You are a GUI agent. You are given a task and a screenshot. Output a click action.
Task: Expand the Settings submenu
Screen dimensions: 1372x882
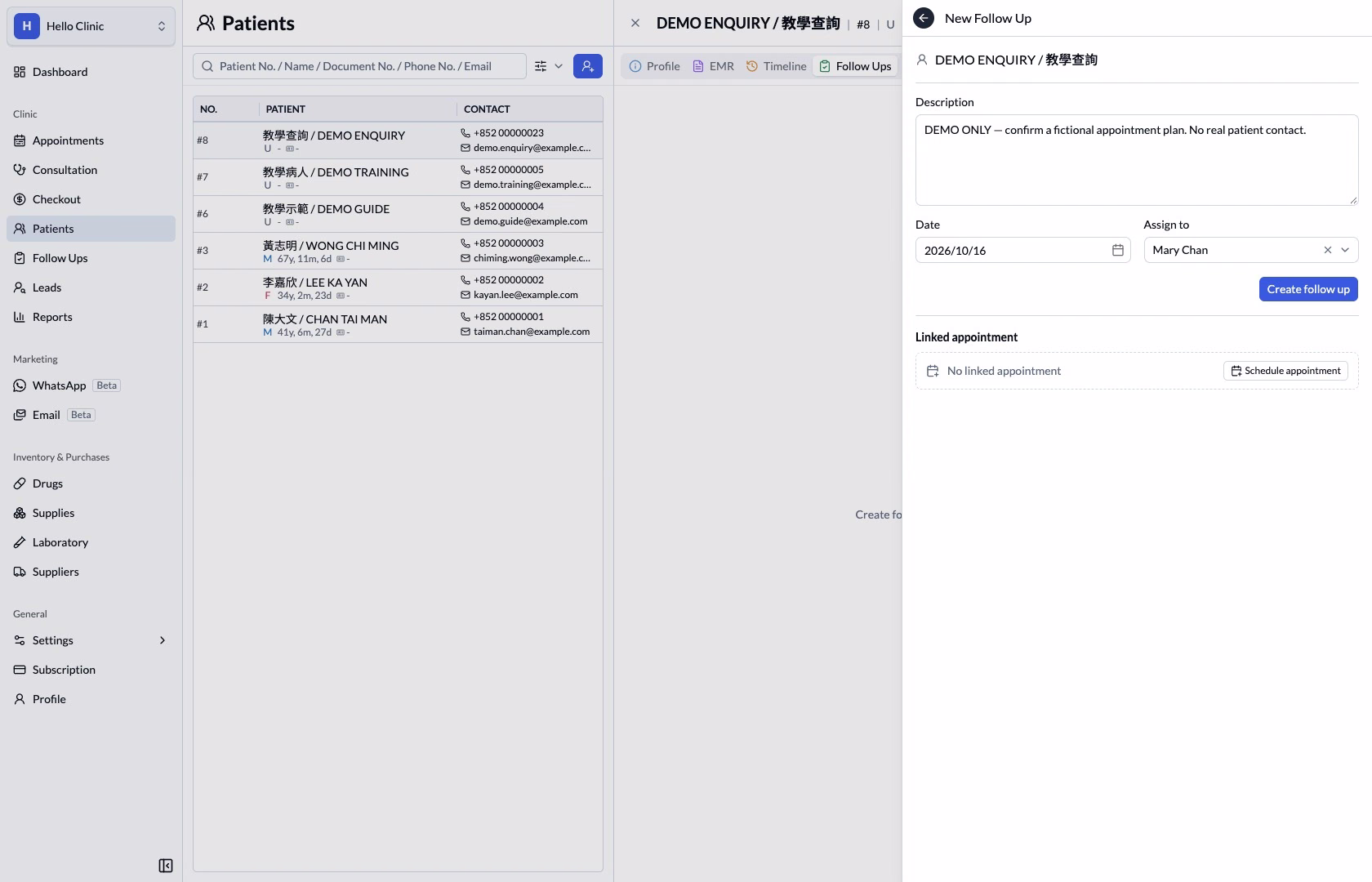point(91,640)
